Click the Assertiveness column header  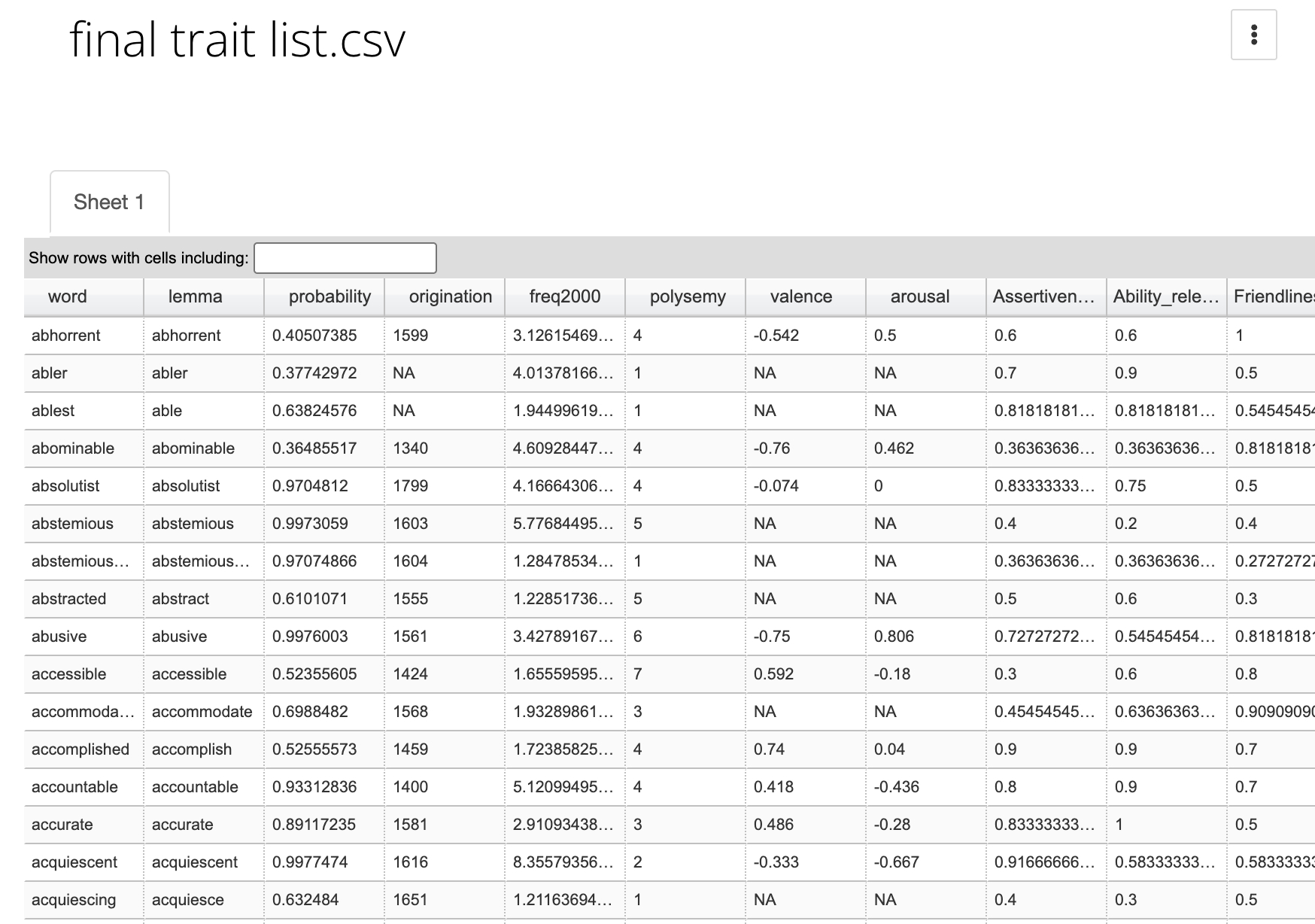(x=1043, y=296)
